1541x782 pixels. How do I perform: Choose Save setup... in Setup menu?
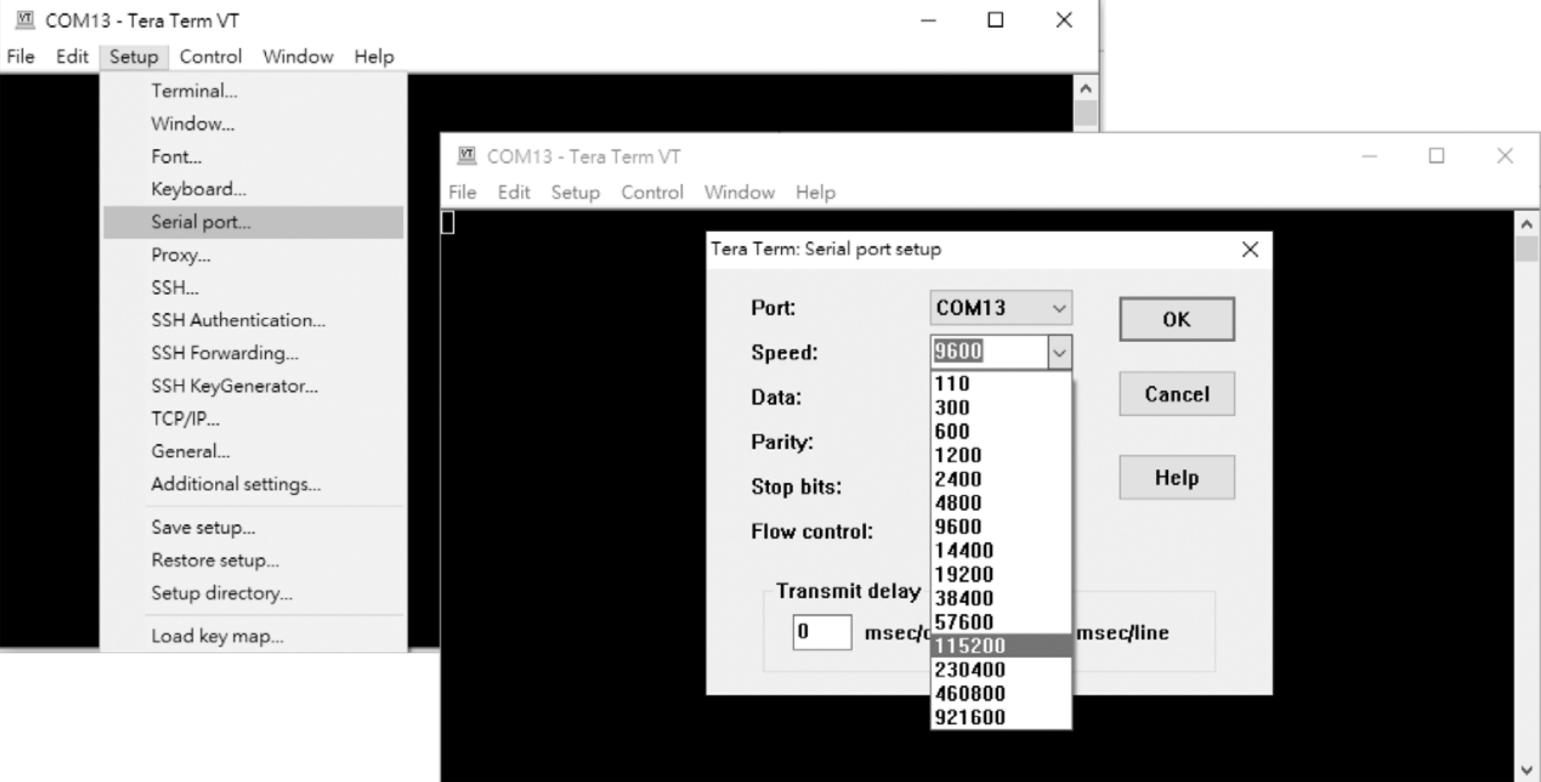(x=254, y=527)
